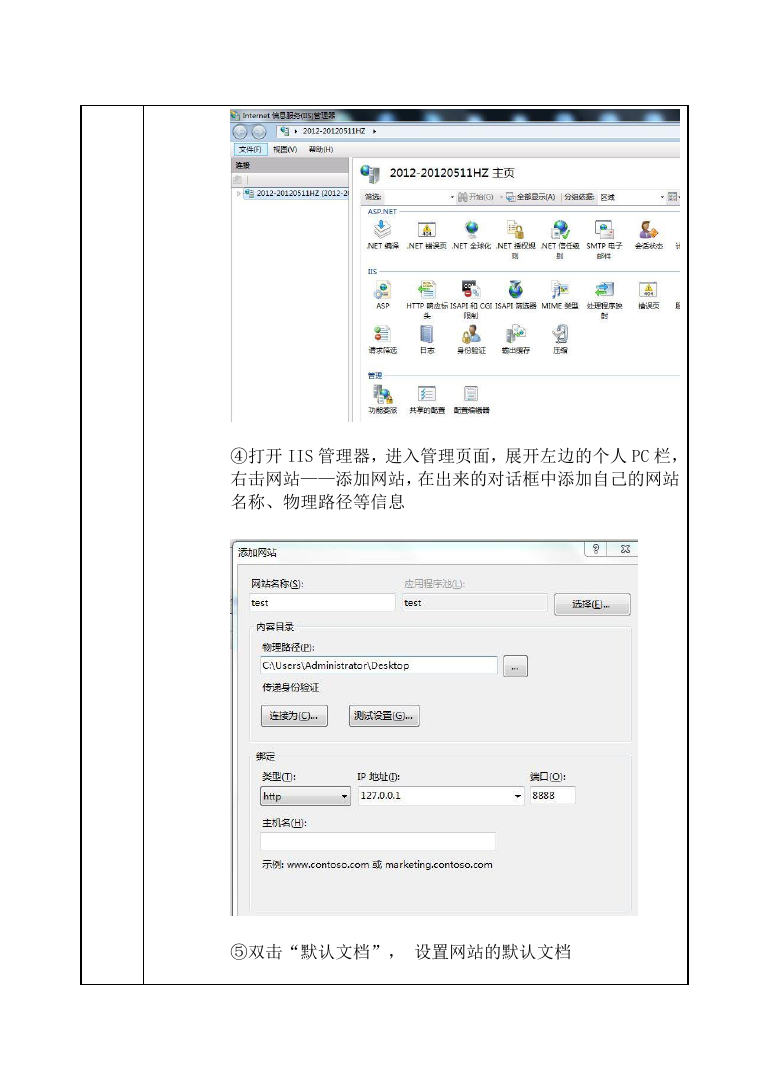761x1075 pixels.
Task: Click the 端口 field showing 8888
Action: (x=552, y=796)
